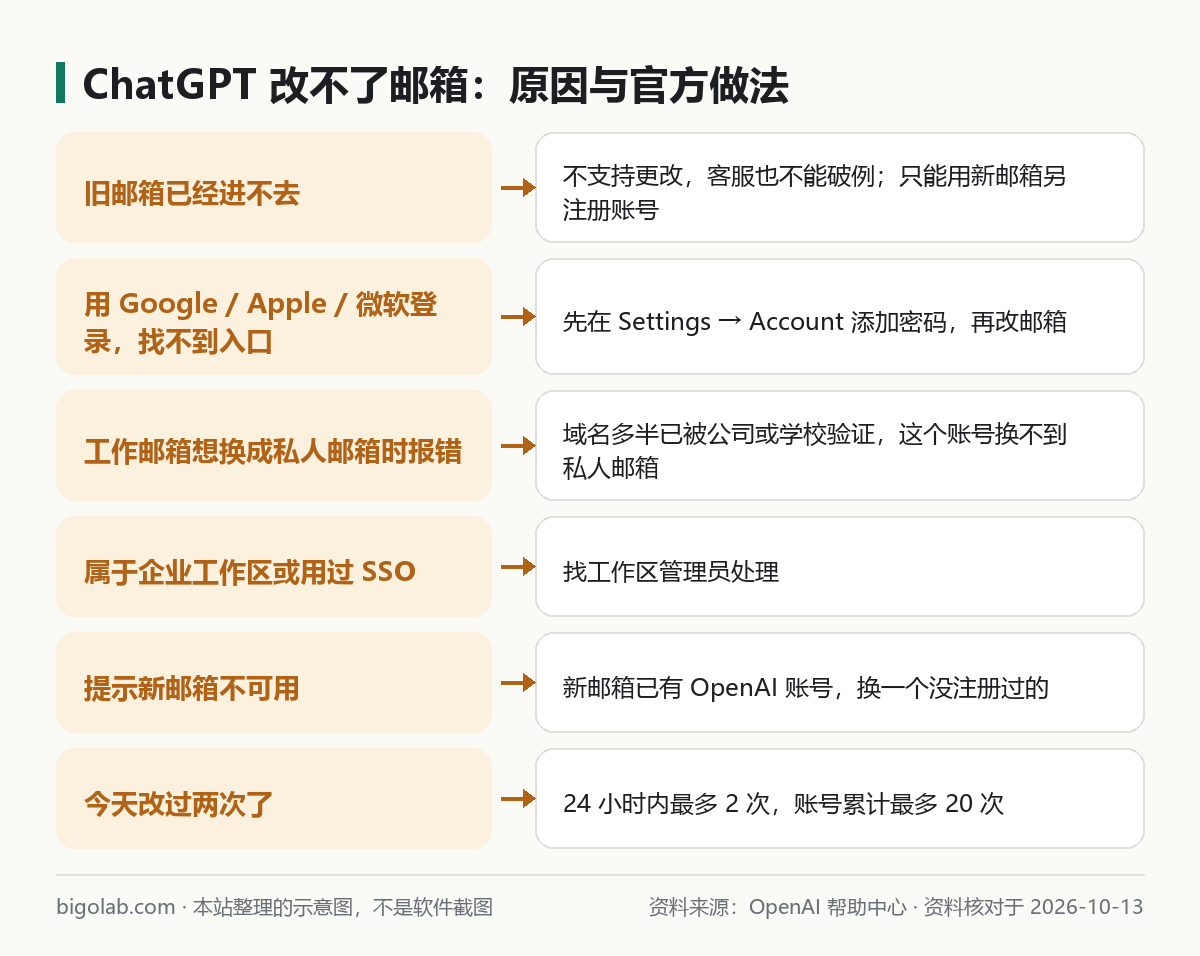Select the "提示新邮箱不可用" card

[274, 682]
